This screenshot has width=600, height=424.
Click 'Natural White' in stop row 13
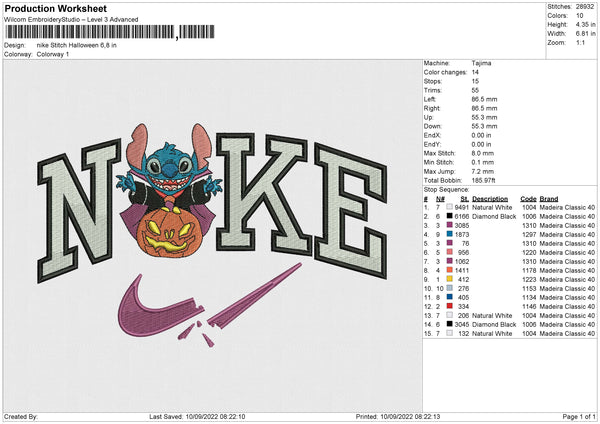tap(492, 316)
